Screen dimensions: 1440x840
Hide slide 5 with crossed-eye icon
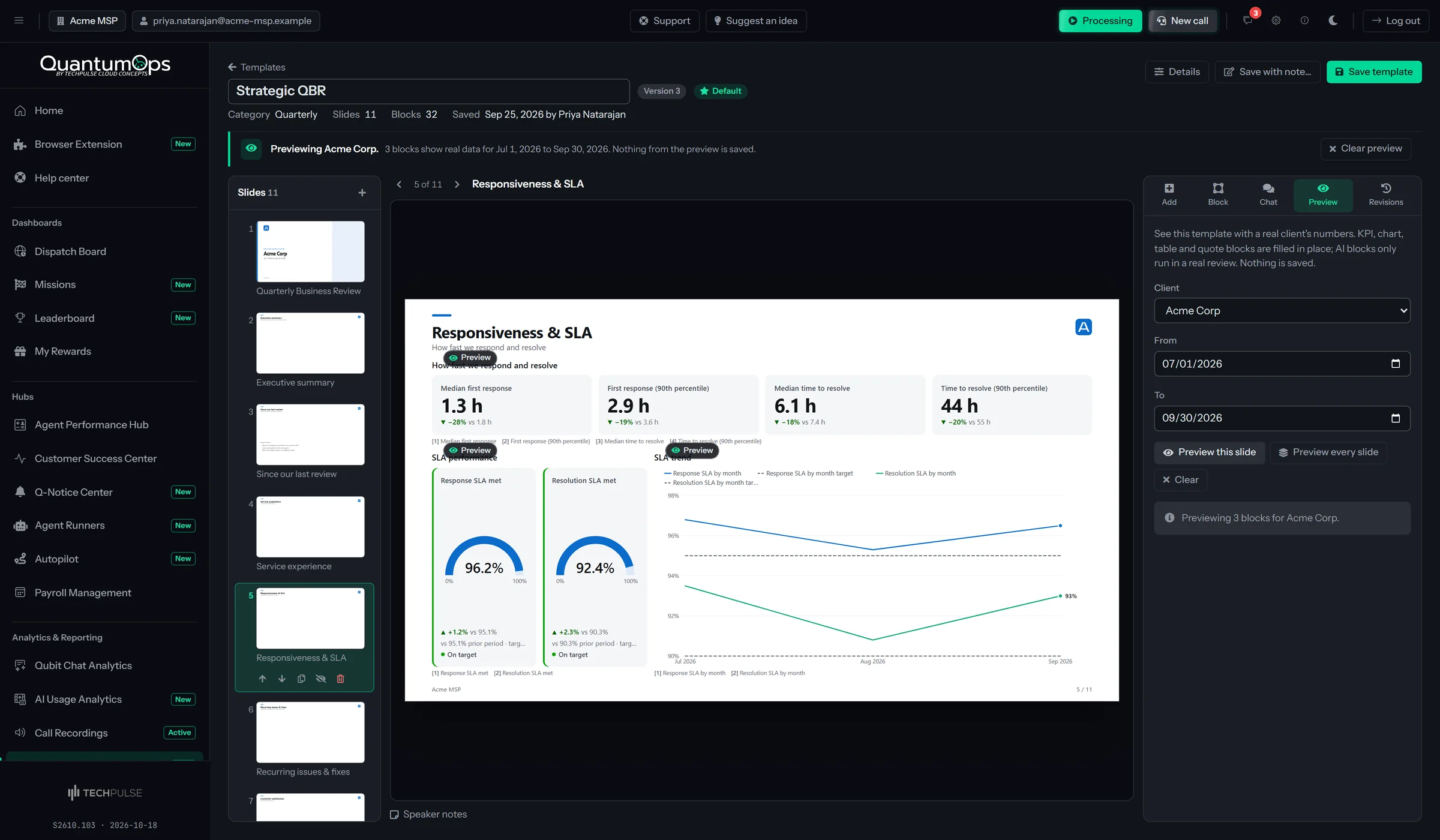click(x=321, y=679)
